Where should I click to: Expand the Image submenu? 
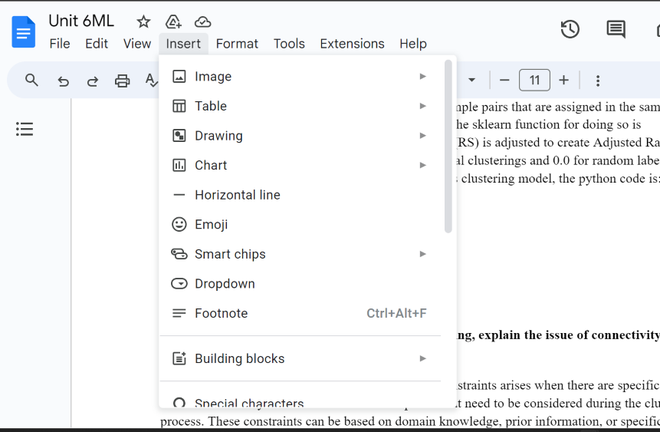coord(300,76)
